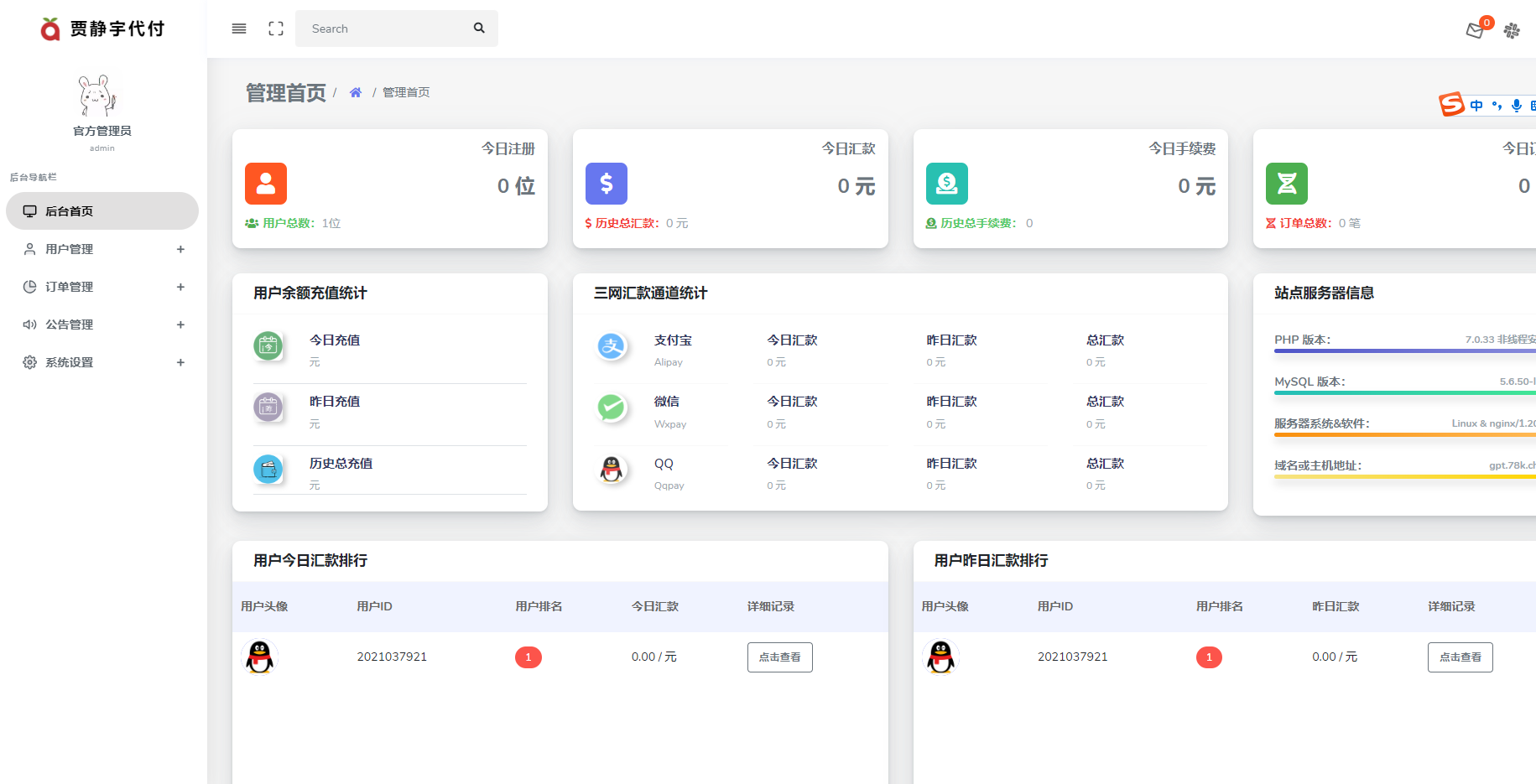This screenshot has width=1536, height=784.
Task: Click the 今日汇款 column header
Action: click(x=655, y=606)
